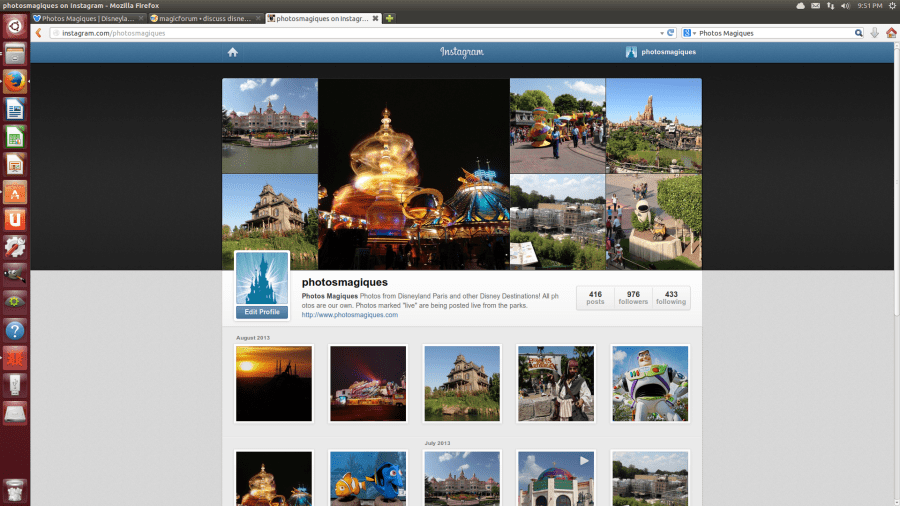
Task: Open Ubuntu Dash from launcher
Action: 15,26
